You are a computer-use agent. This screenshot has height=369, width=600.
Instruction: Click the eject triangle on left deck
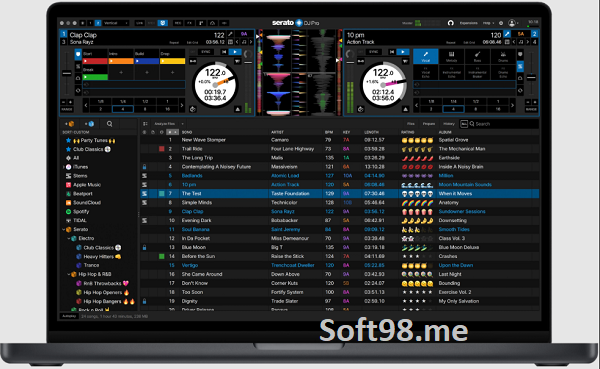pos(238,109)
